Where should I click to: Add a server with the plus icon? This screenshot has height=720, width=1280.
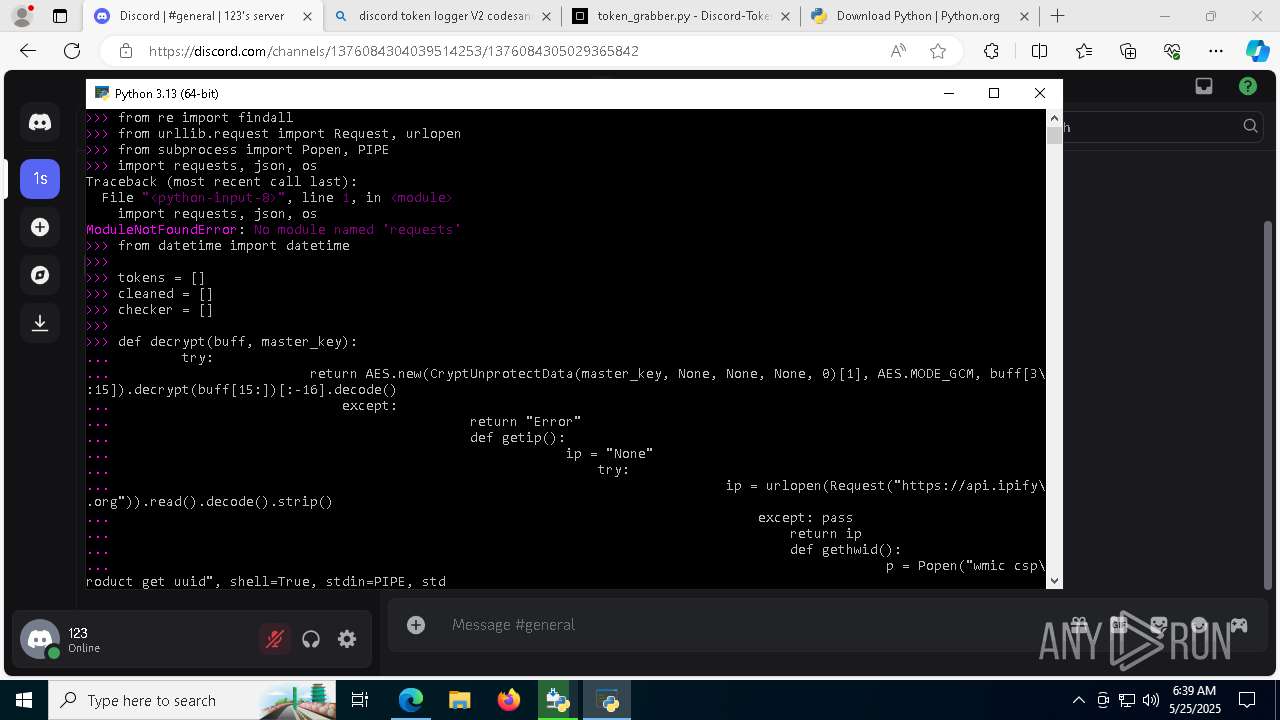click(40, 227)
